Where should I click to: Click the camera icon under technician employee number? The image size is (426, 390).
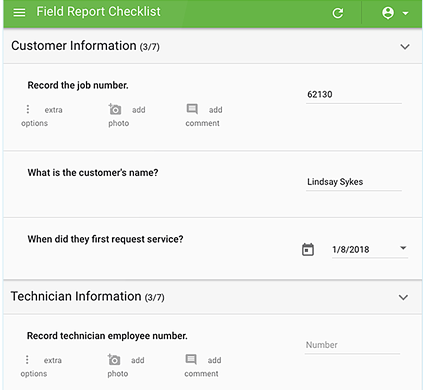tap(114, 360)
